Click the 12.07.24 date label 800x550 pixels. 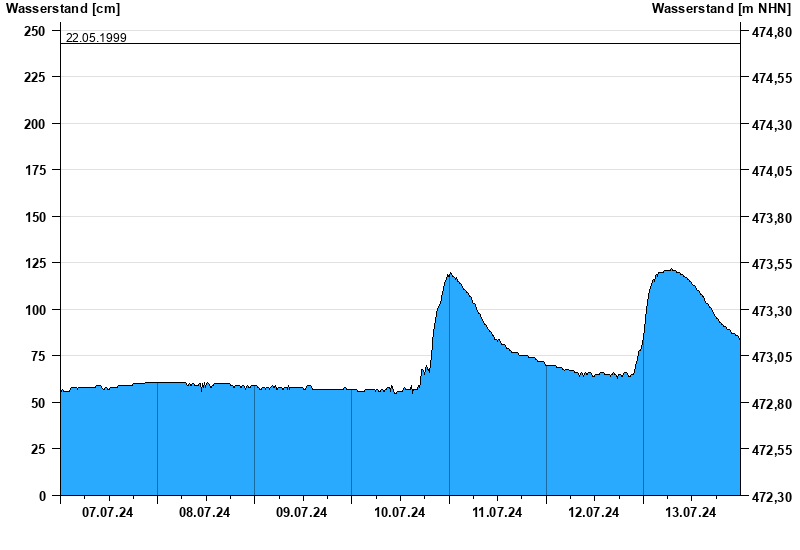pyautogui.click(x=594, y=512)
